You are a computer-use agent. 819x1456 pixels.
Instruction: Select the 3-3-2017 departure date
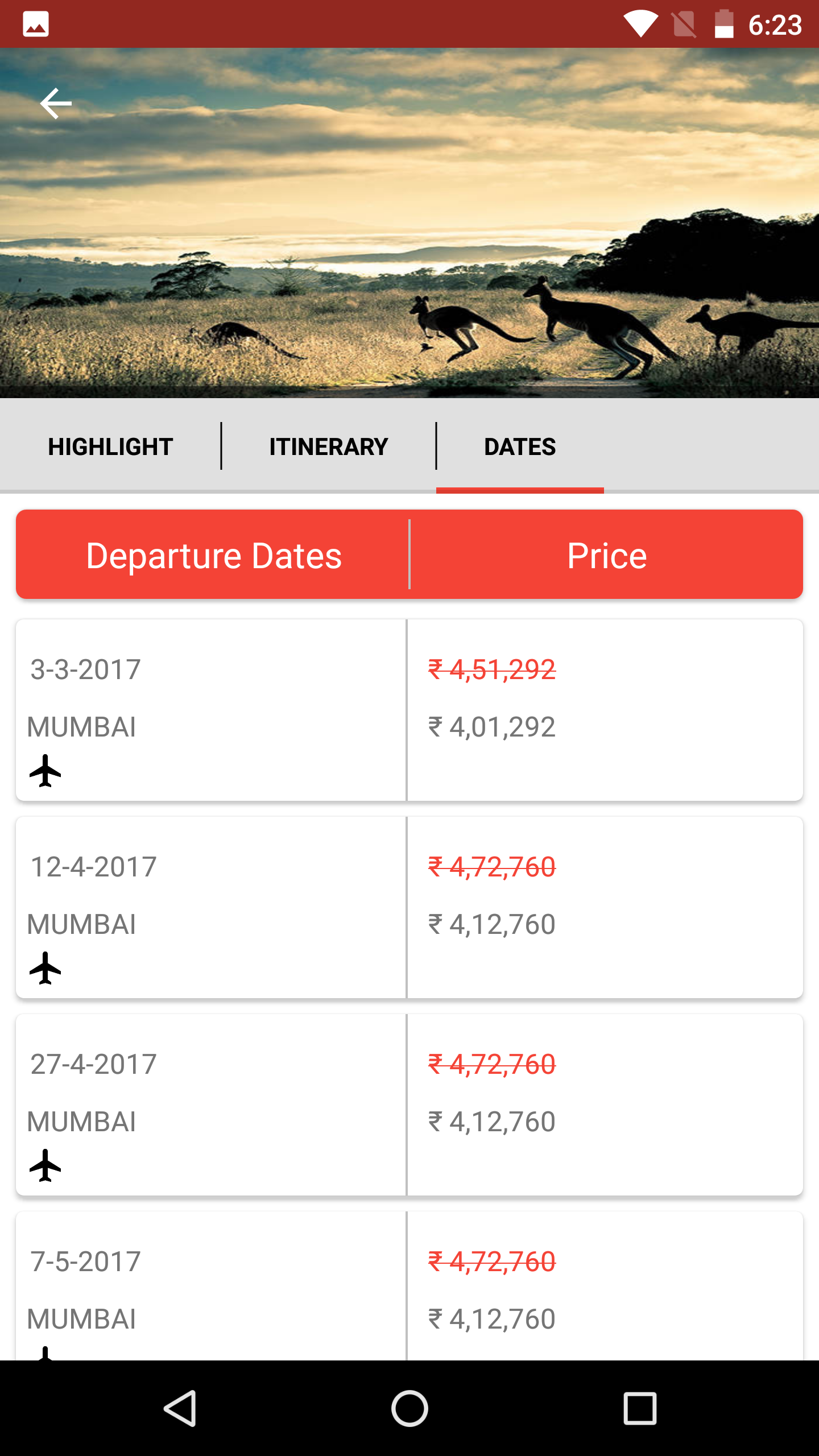(85, 669)
